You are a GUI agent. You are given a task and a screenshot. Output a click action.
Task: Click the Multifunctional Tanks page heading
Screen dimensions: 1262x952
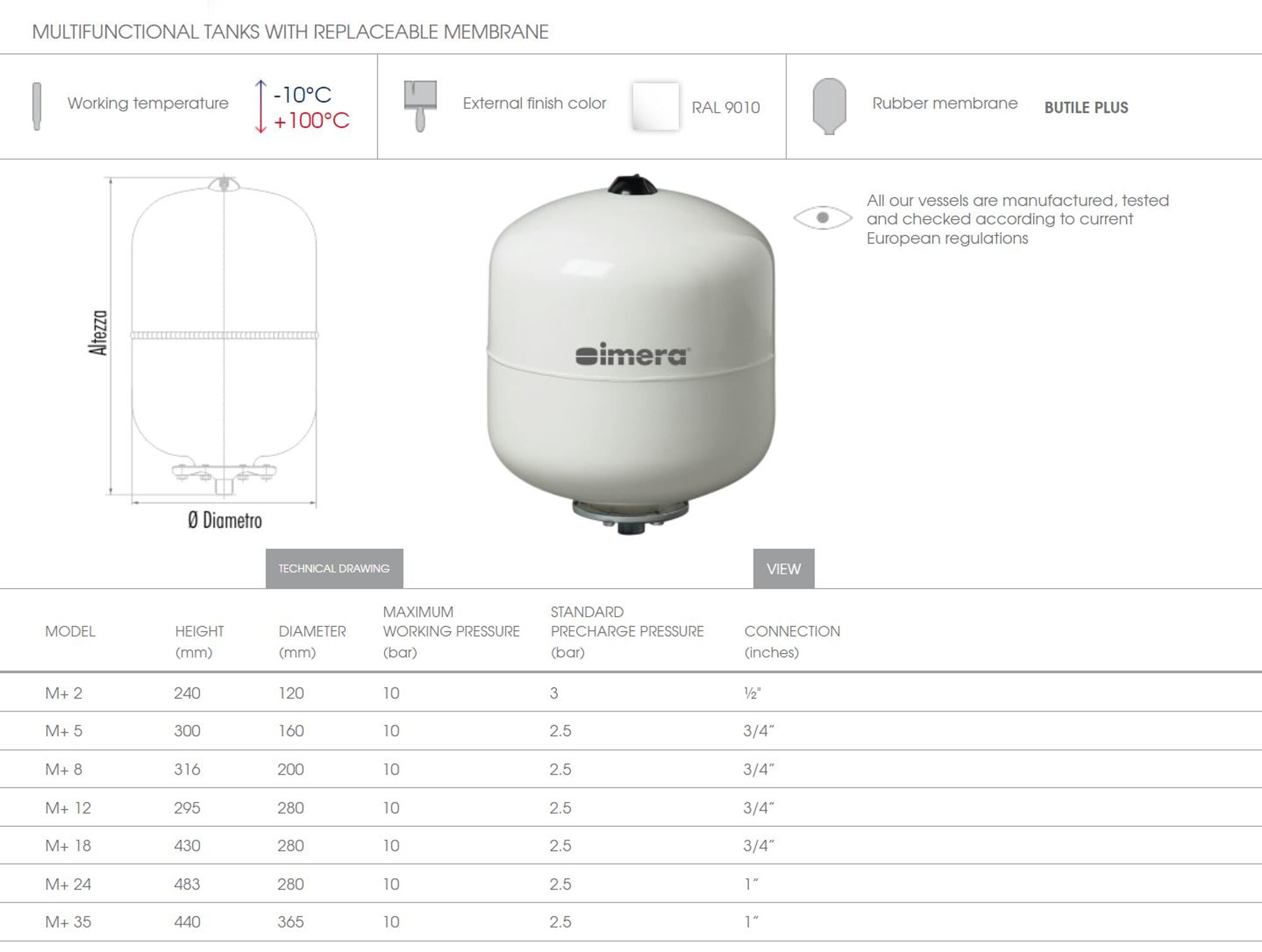click(290, 32)
